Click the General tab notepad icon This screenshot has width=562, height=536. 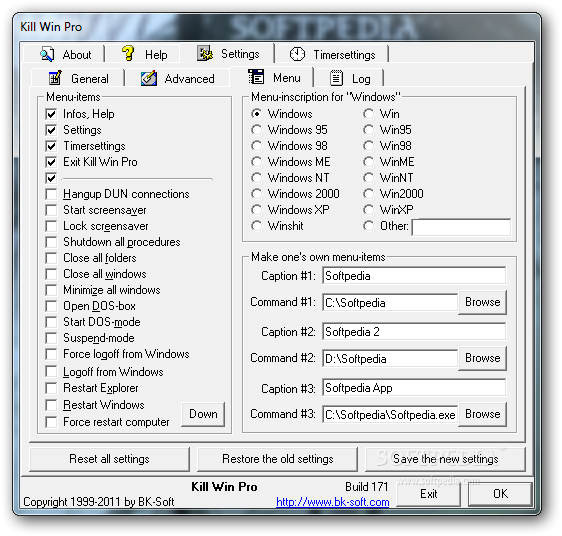(55, 78)
